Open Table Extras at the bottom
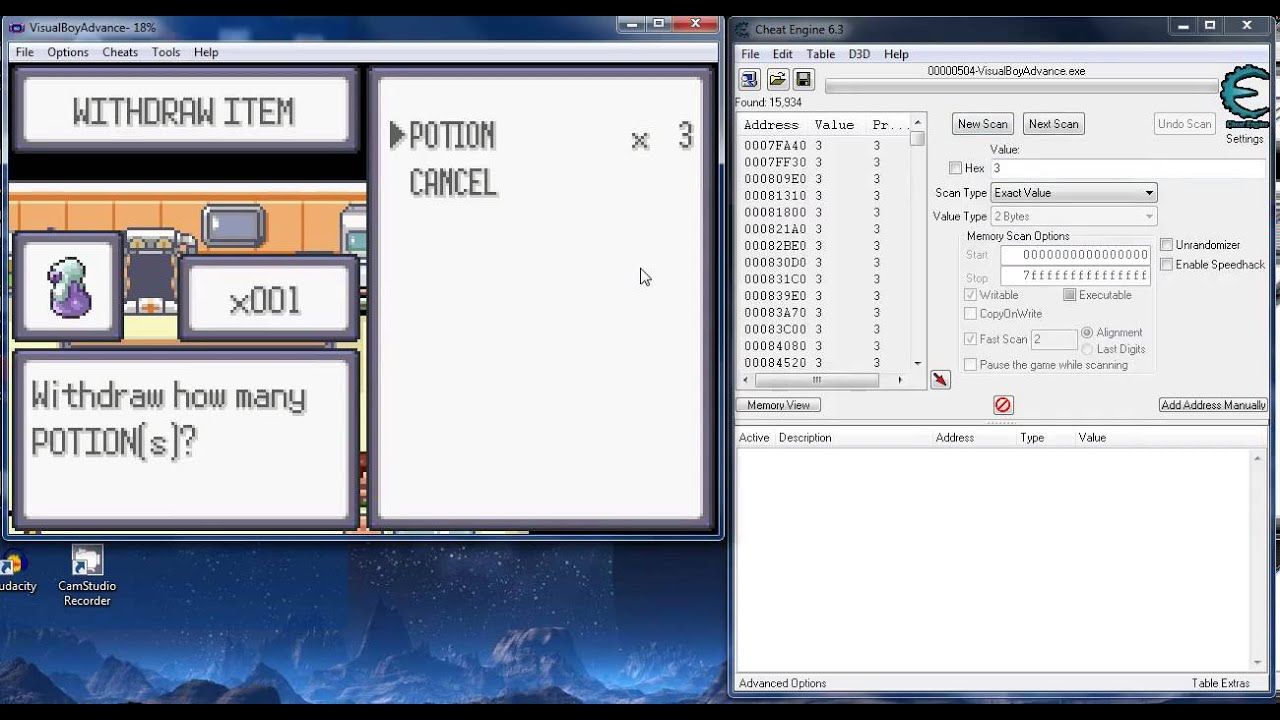This screenshot has height=720, width=1280. click(1220, 683)
